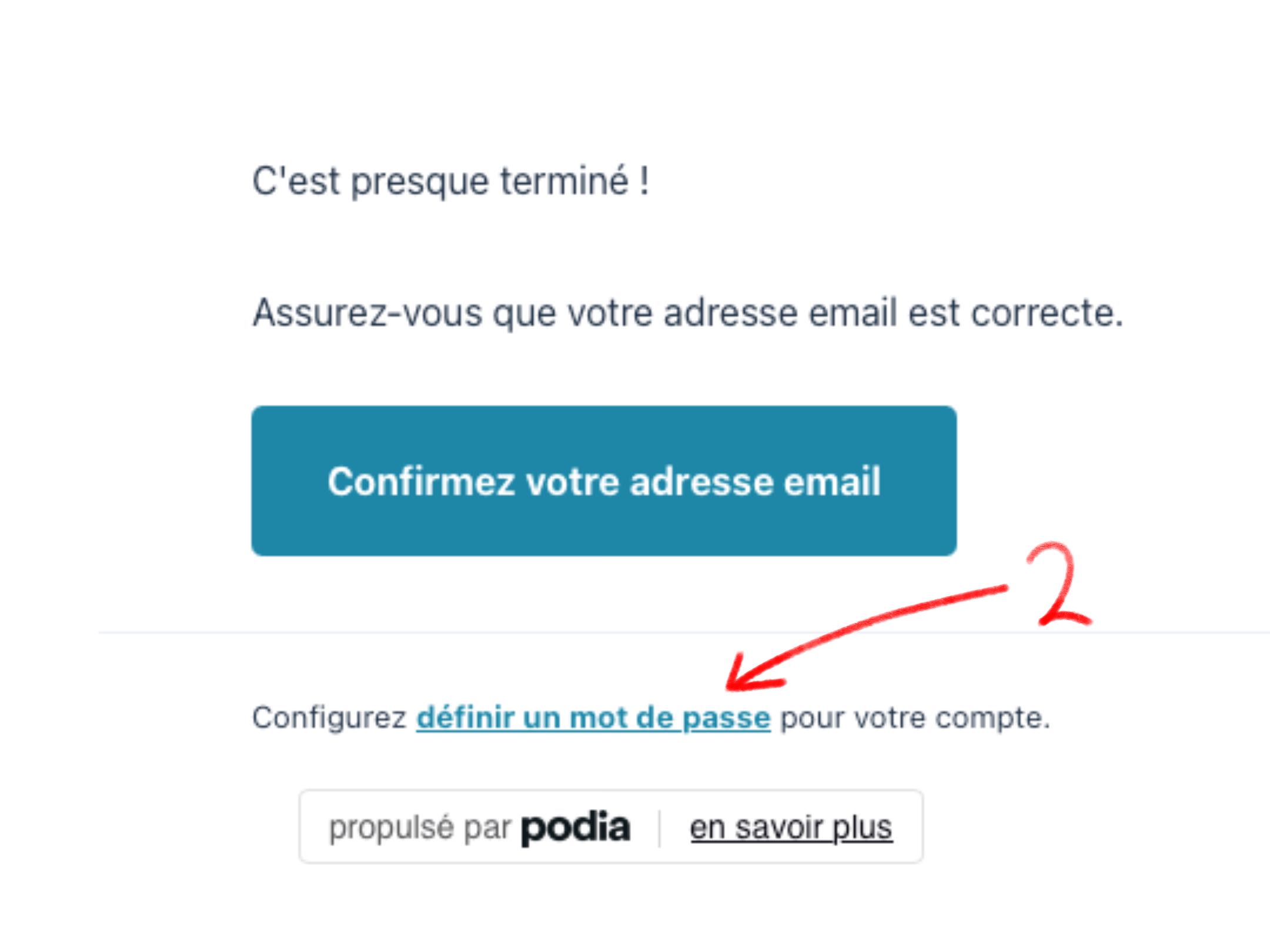The image size is (1270, 952).
Task: Click the "C'est presque terminé !" line
Action: pos(450,180)
